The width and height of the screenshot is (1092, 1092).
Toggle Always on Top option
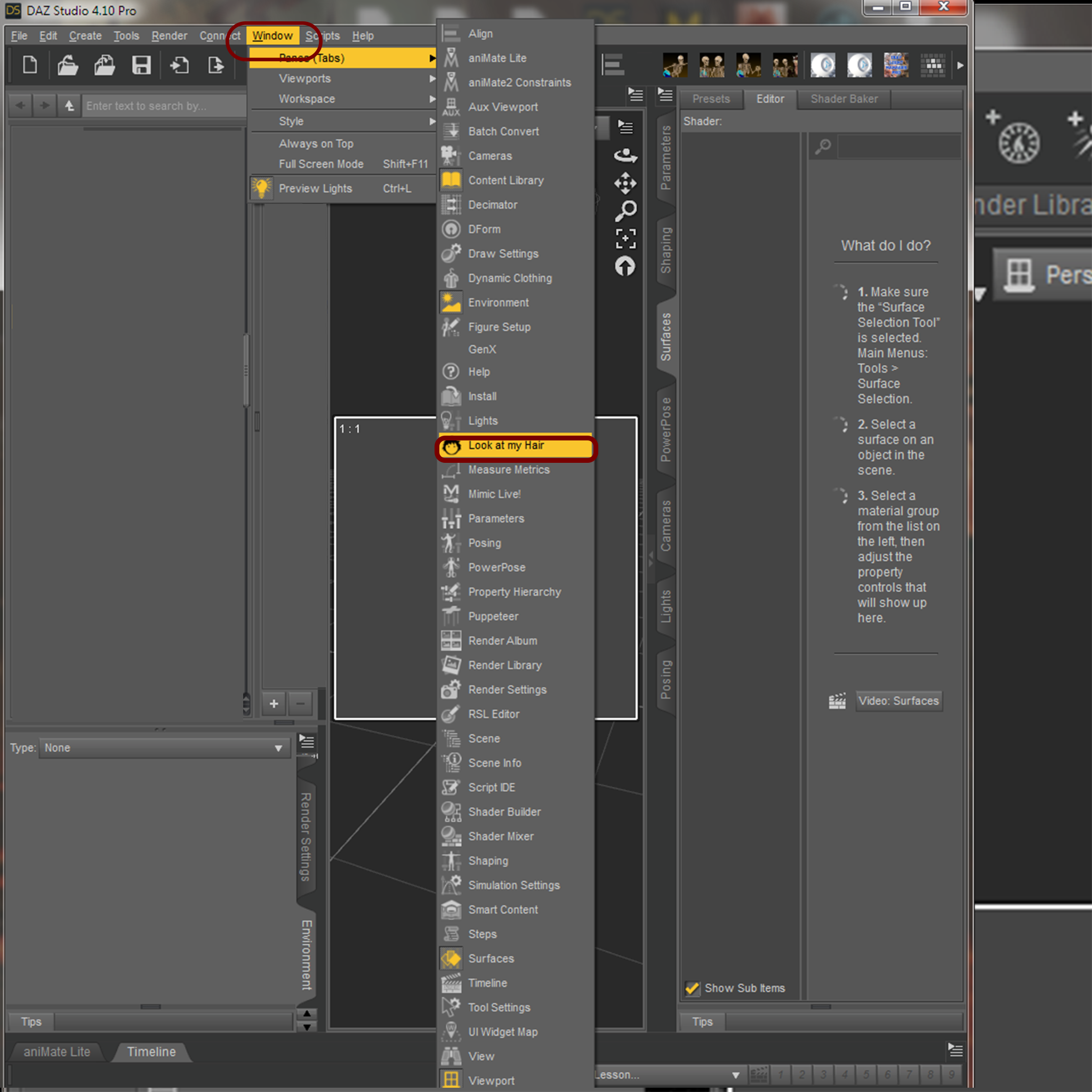click(x=316, y=143)
